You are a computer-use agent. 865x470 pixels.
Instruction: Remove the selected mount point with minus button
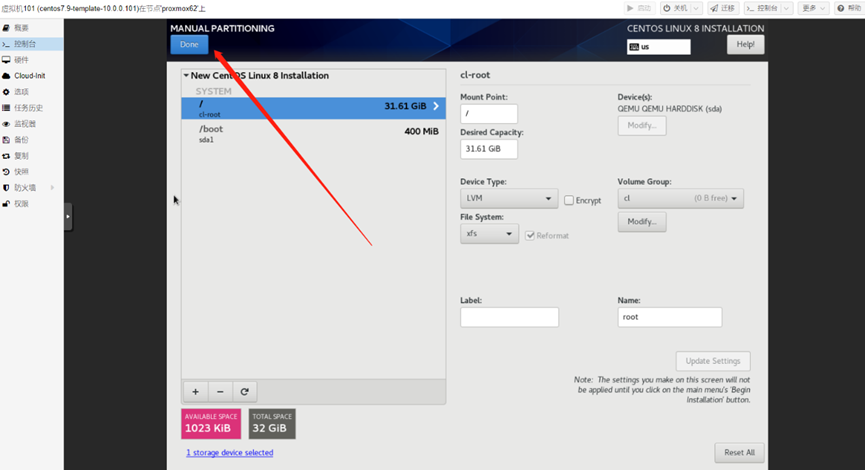point(220,392)
